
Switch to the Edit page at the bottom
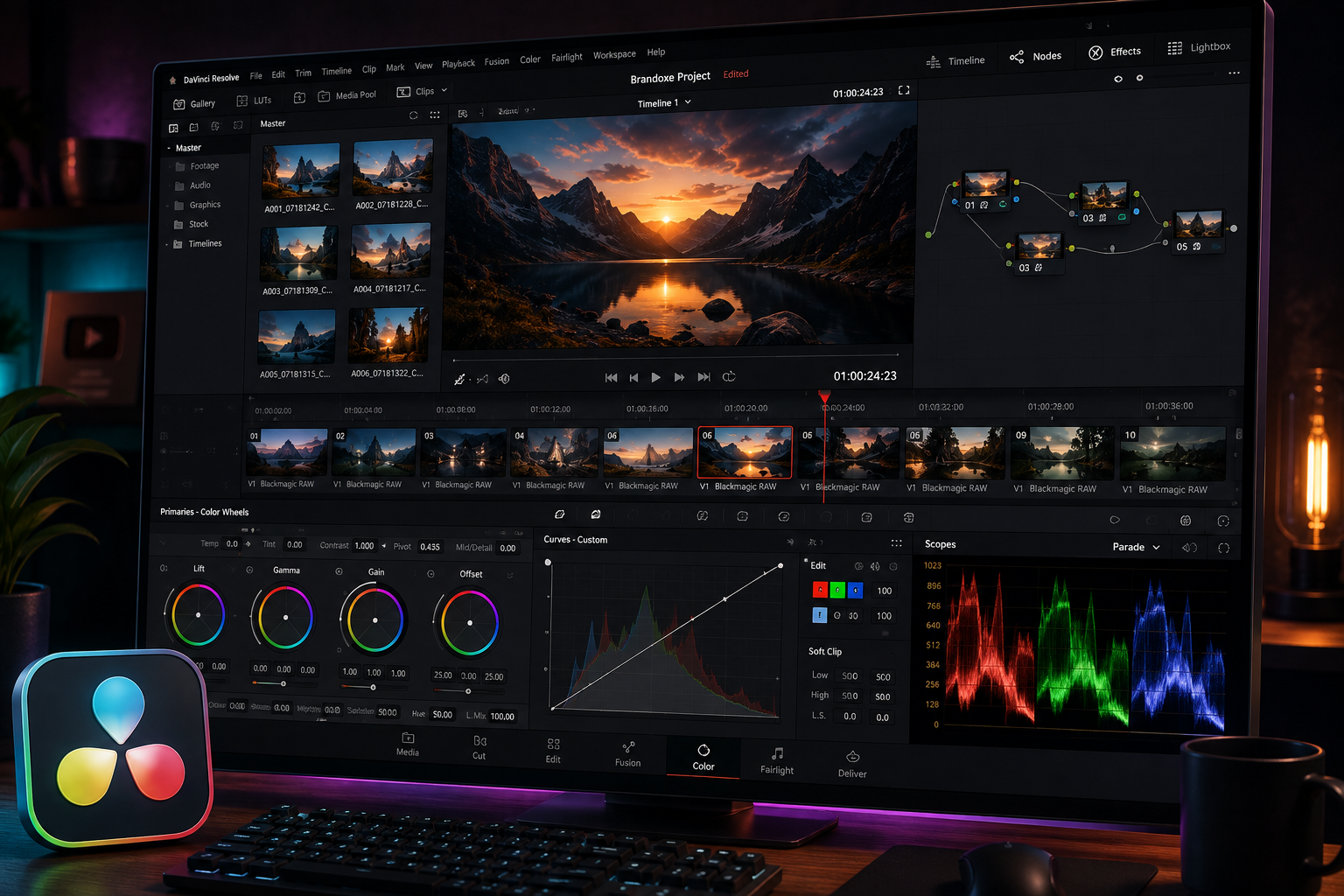point(553,751)
